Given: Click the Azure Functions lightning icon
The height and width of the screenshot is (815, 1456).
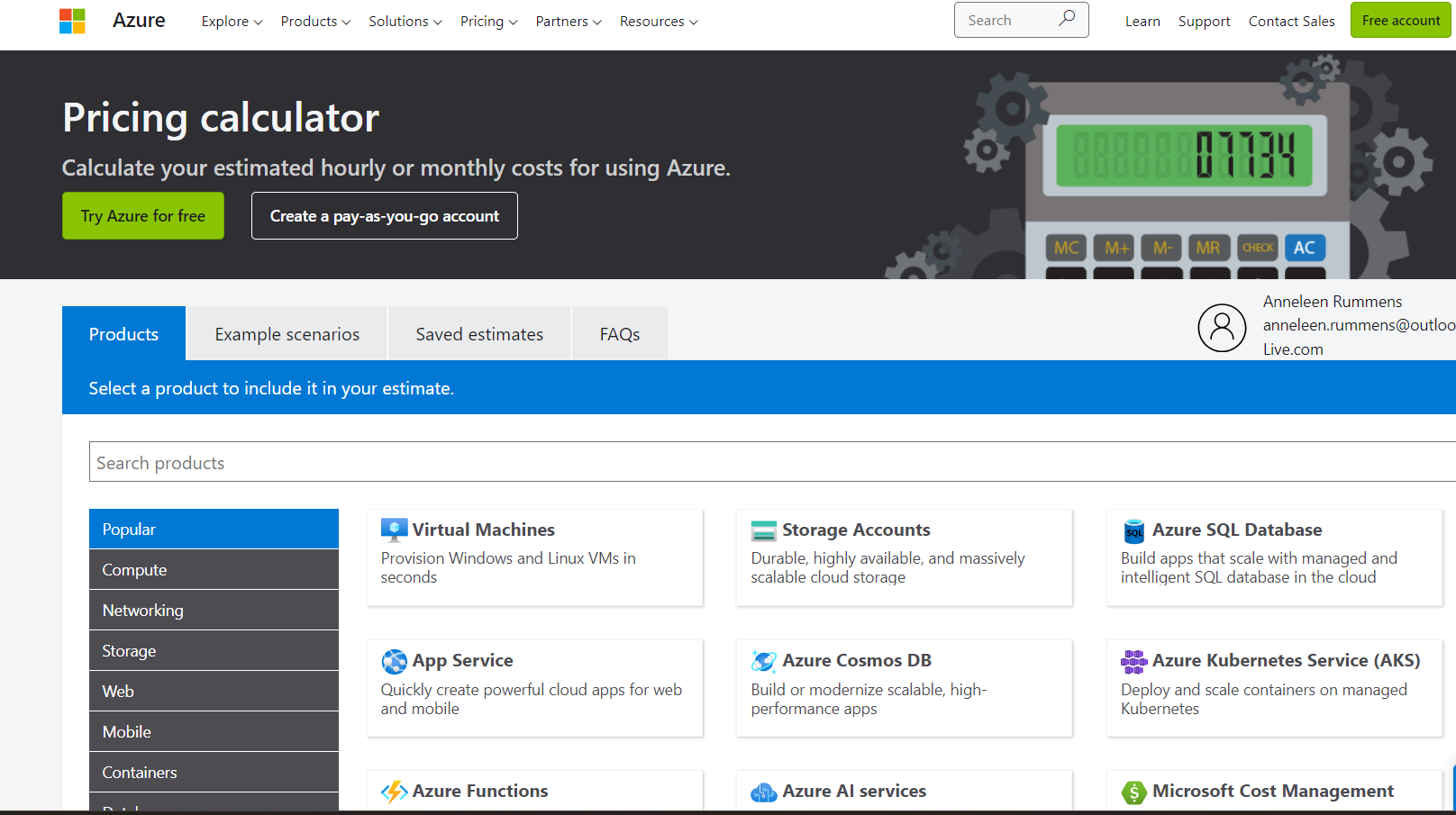Looking at the screenshot, I should click(394, 792).
